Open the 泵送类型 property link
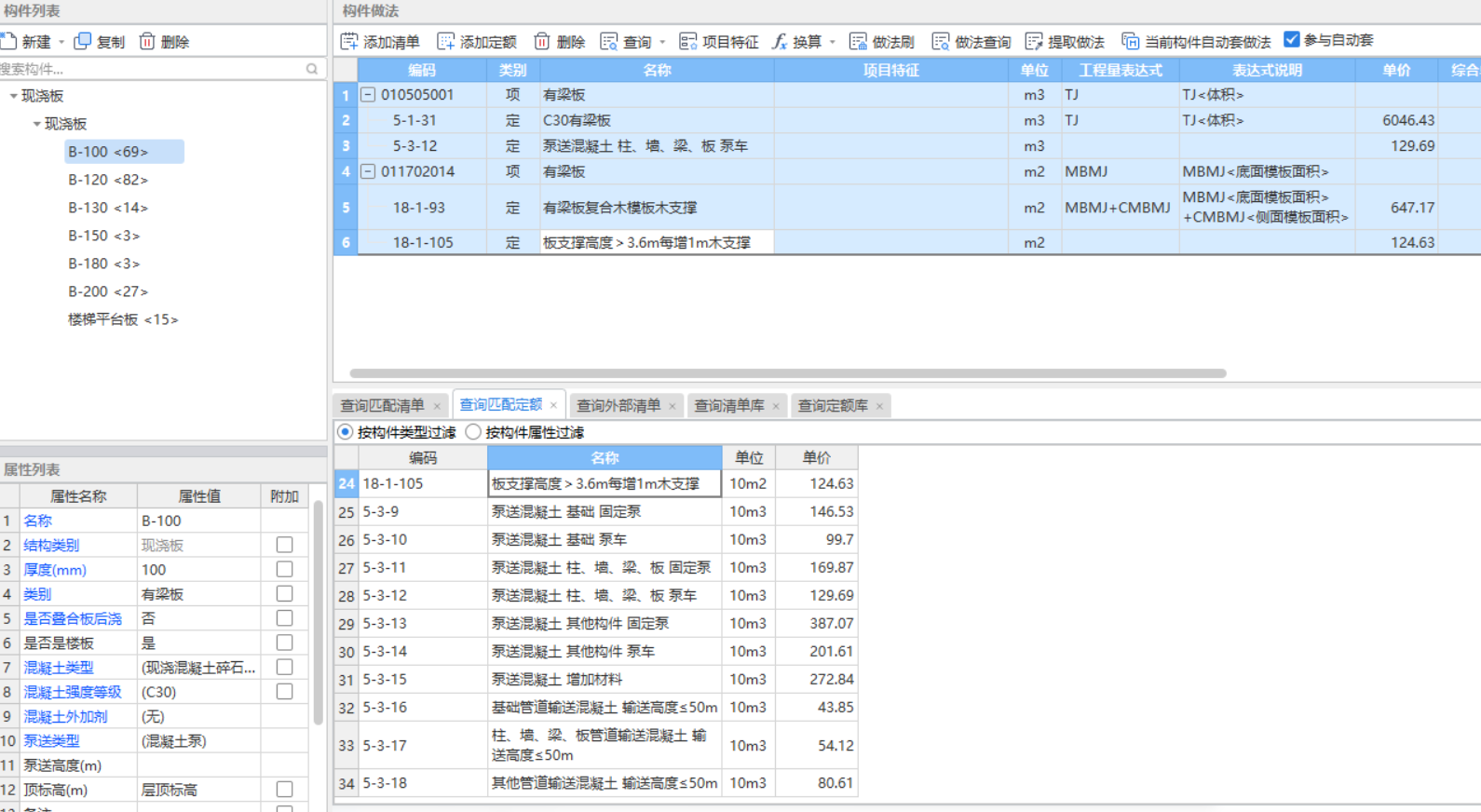 (51, 741)
